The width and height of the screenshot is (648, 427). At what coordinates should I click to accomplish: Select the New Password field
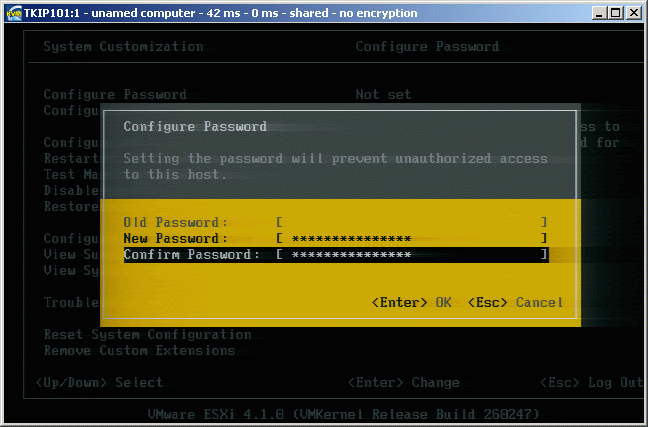[411, 238]
